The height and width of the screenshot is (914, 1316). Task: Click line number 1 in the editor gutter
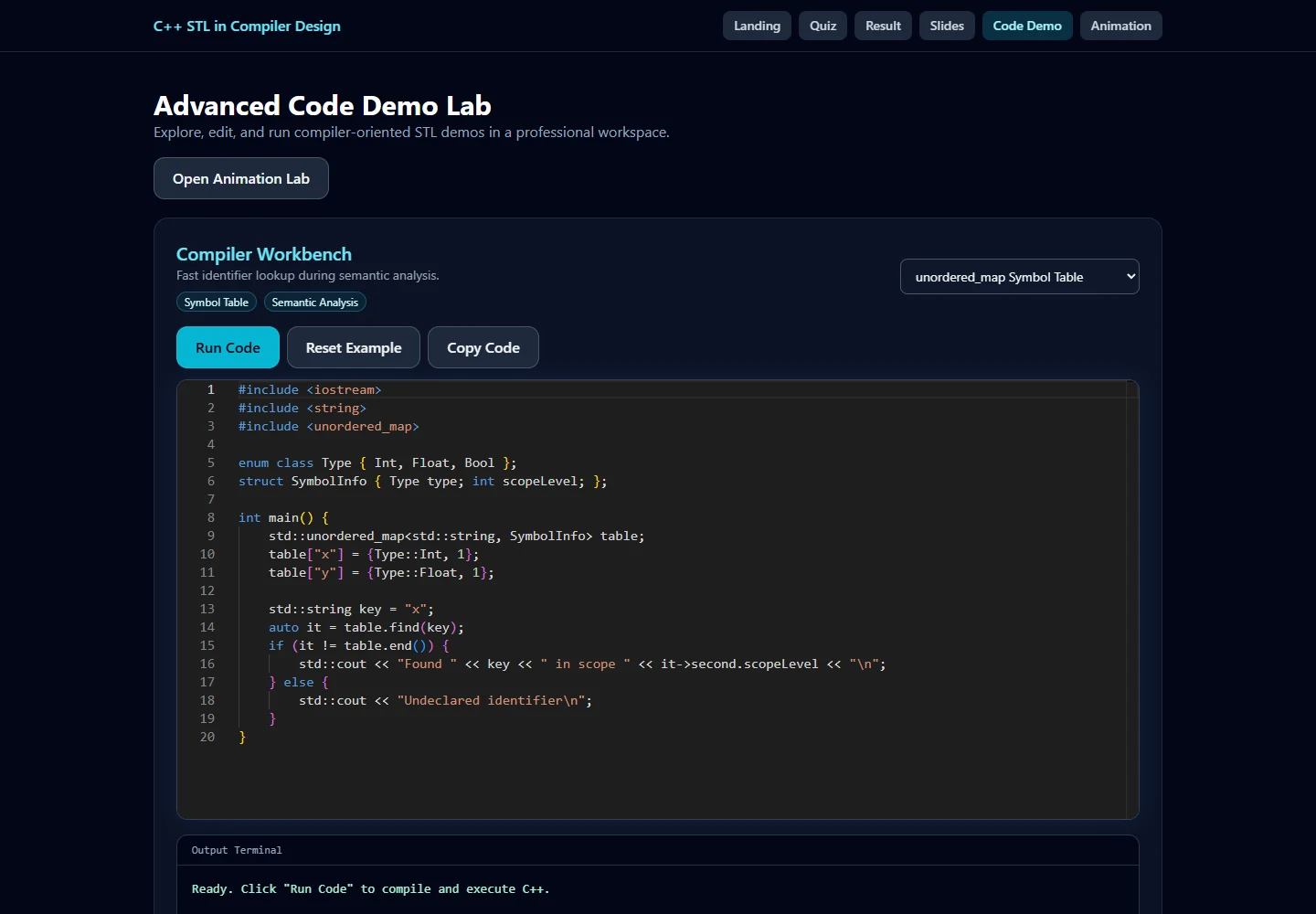[x=210, y=389]
